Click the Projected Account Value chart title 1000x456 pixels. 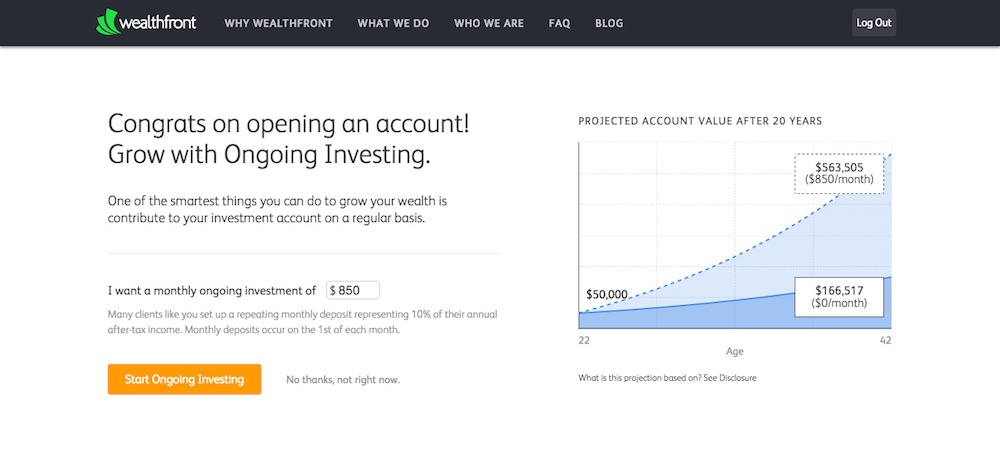pos(700,121)
